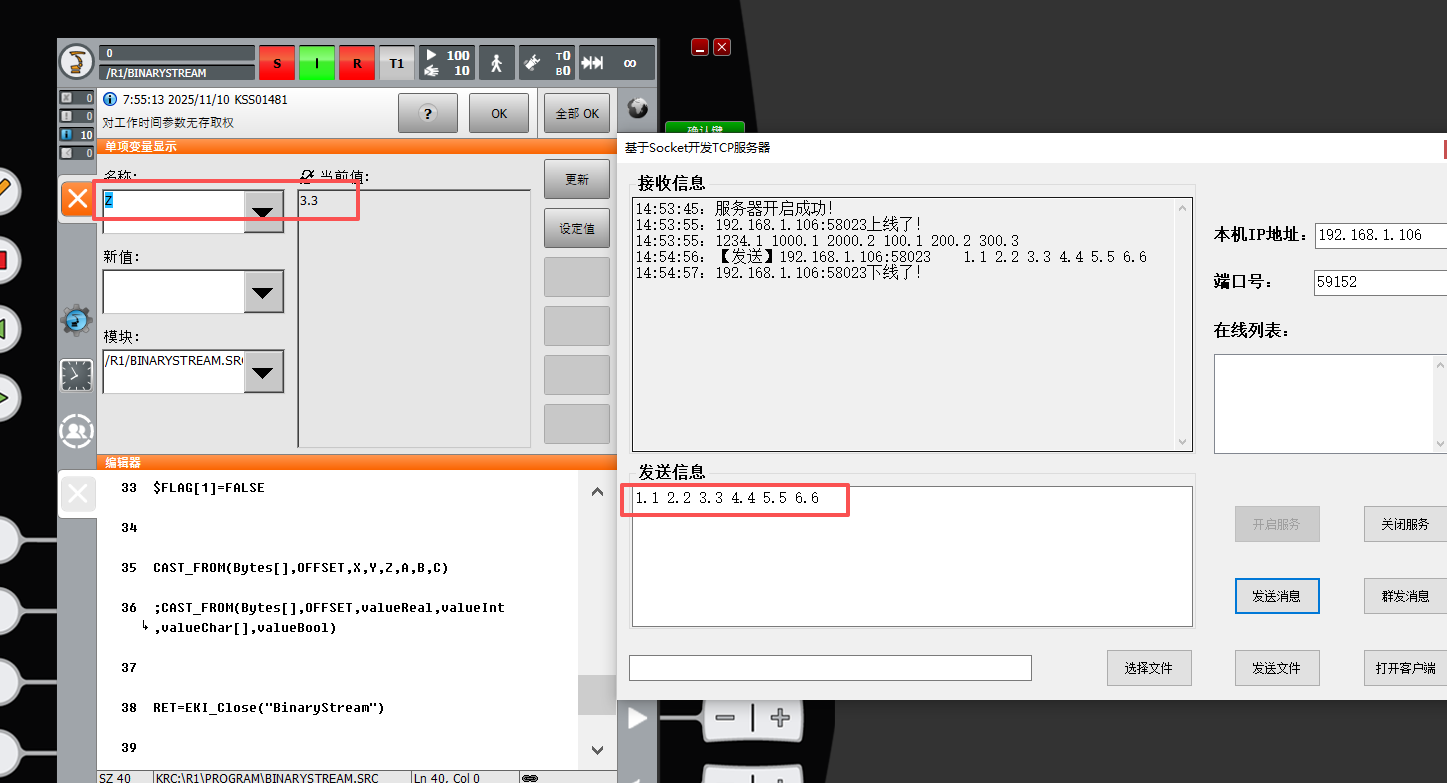The image size is (1447, 783).
Task: Click 发送消息 button in TCP server window
Action: [x=1277, y=596]
